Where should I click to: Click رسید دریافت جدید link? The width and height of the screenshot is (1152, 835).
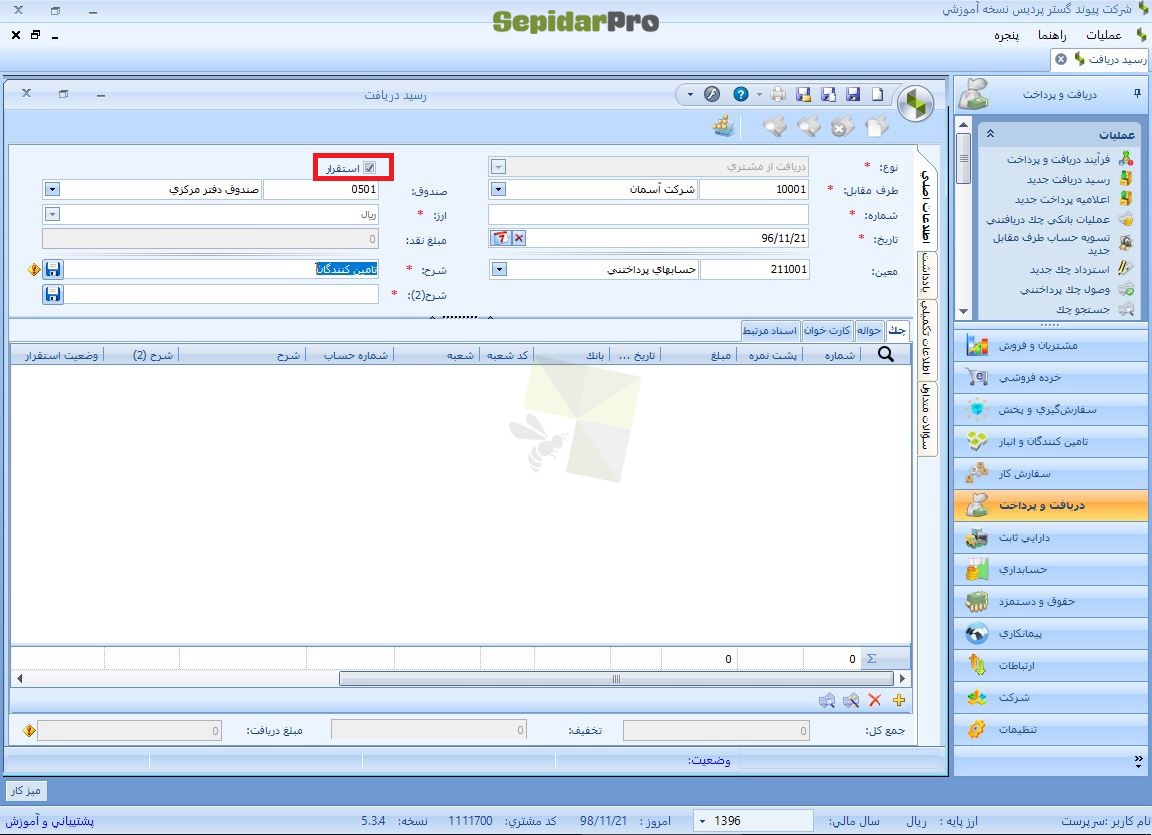point(1068,179)
